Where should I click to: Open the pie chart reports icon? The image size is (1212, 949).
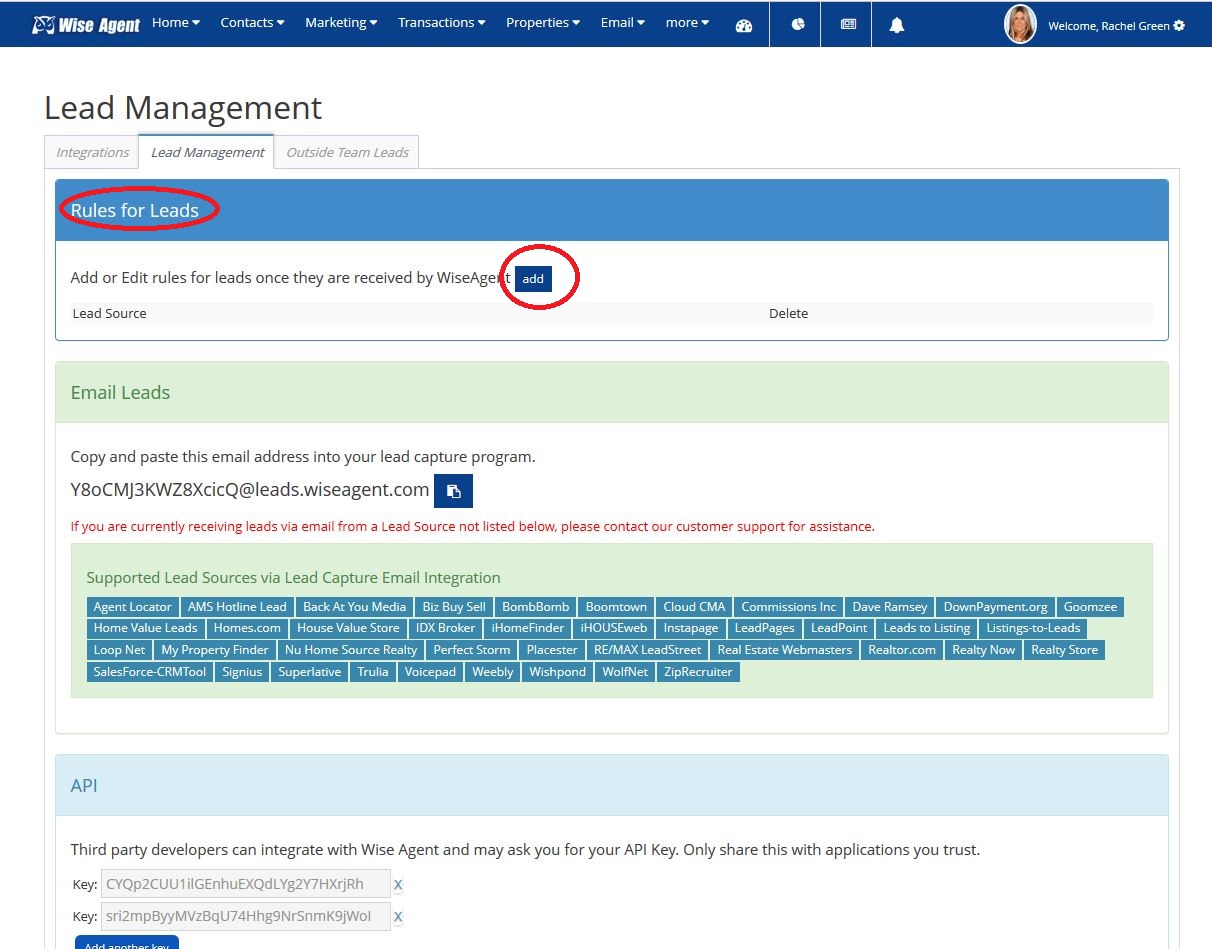tap(797, 24)
